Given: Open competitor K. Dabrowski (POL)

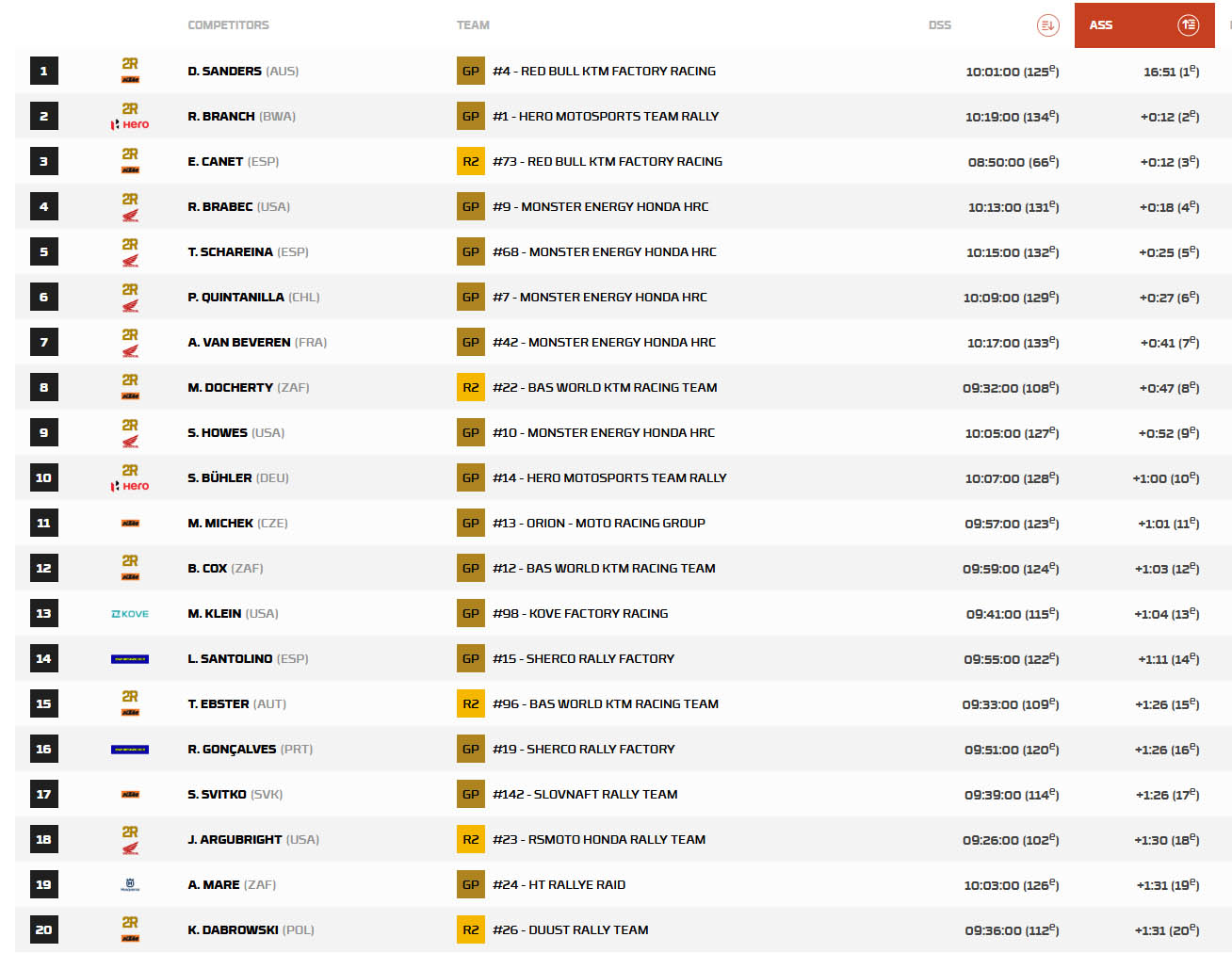Looking at the screenshot, I should pos(251,929).
